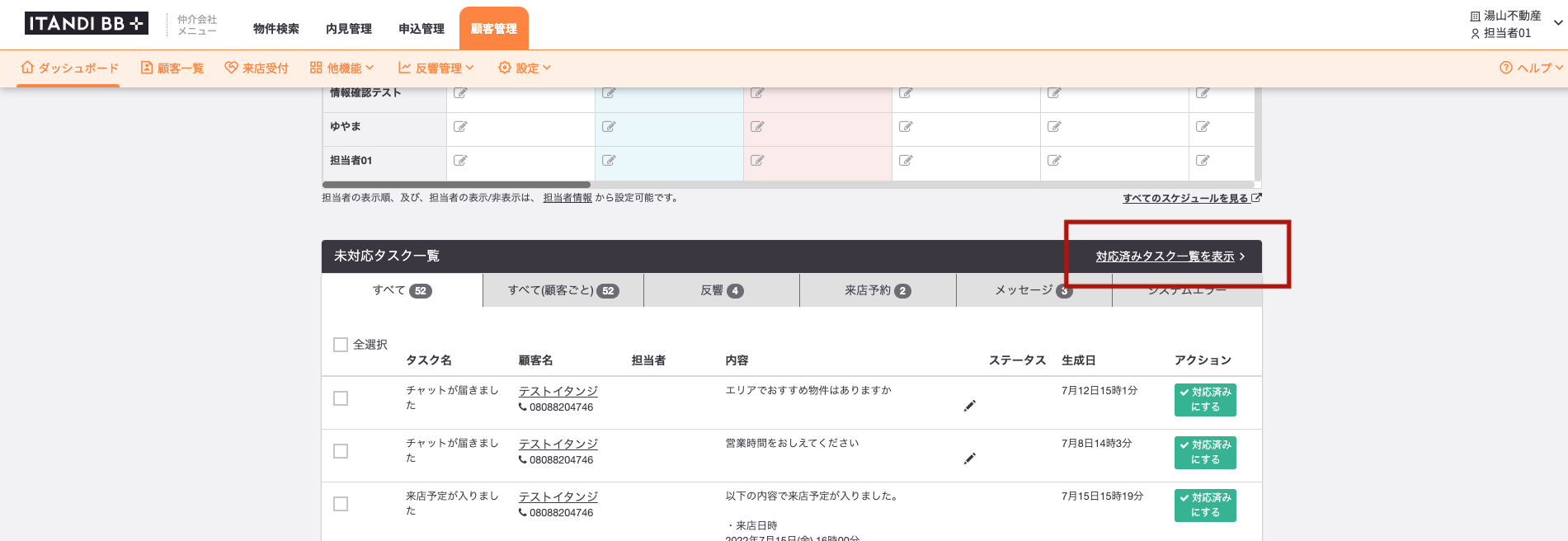Open the 顧客一覧 customer list
This screenshot has width=1568, height=541.
click(x=172, y=68)
